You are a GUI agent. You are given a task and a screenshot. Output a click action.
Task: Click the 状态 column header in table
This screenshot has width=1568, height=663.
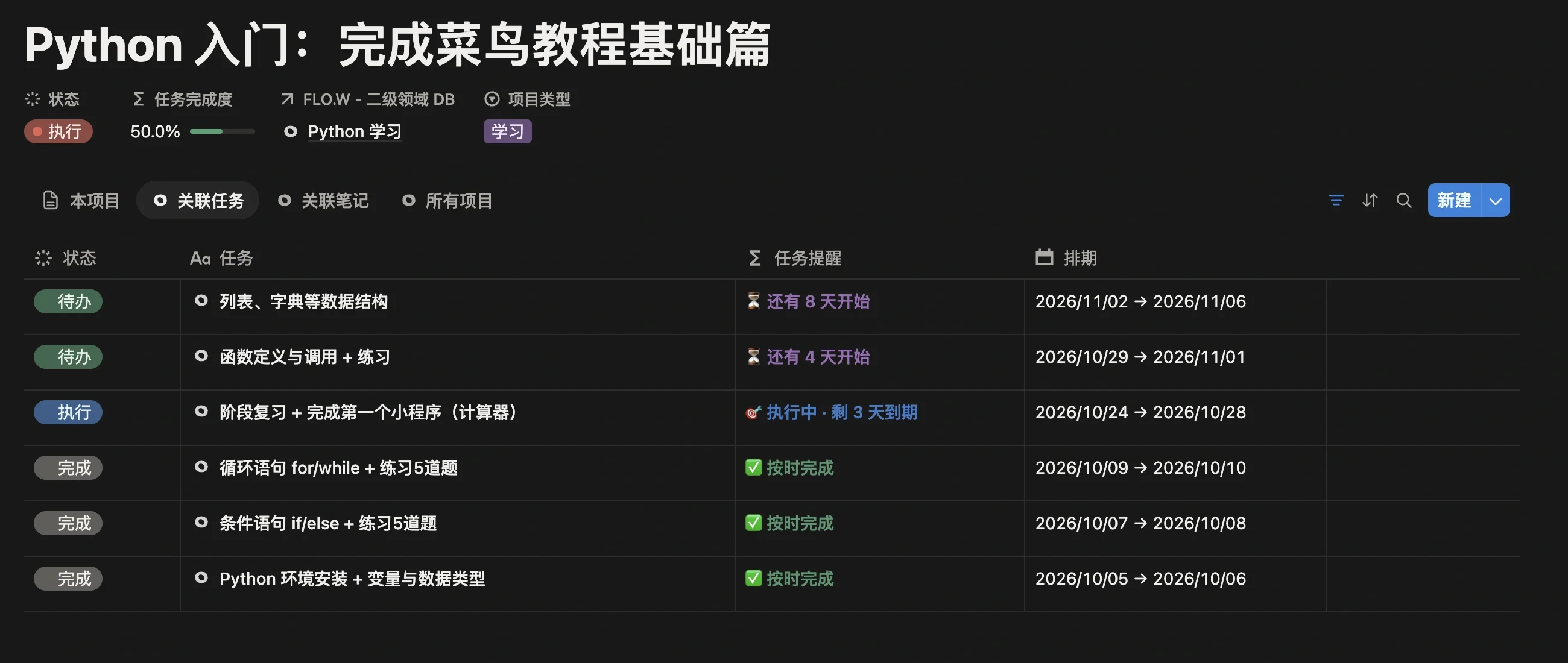[65, 258]
